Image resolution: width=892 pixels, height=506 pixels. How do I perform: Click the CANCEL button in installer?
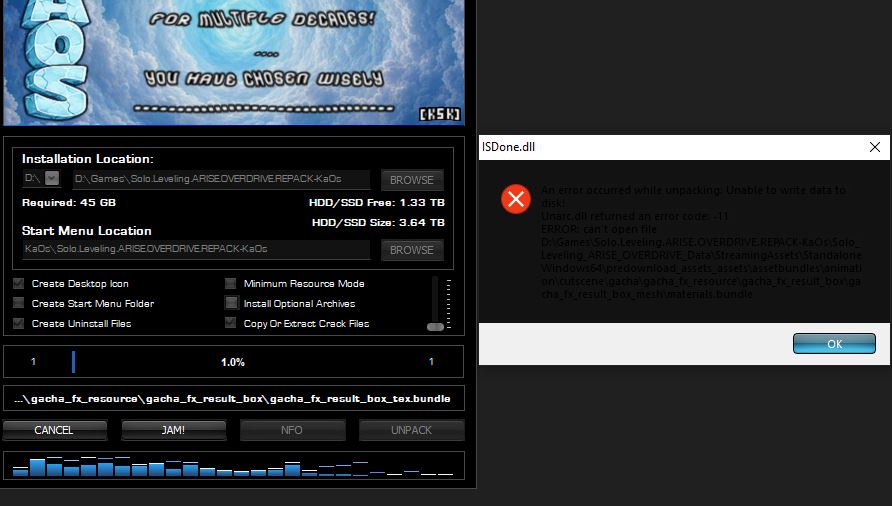pos(55,430)
